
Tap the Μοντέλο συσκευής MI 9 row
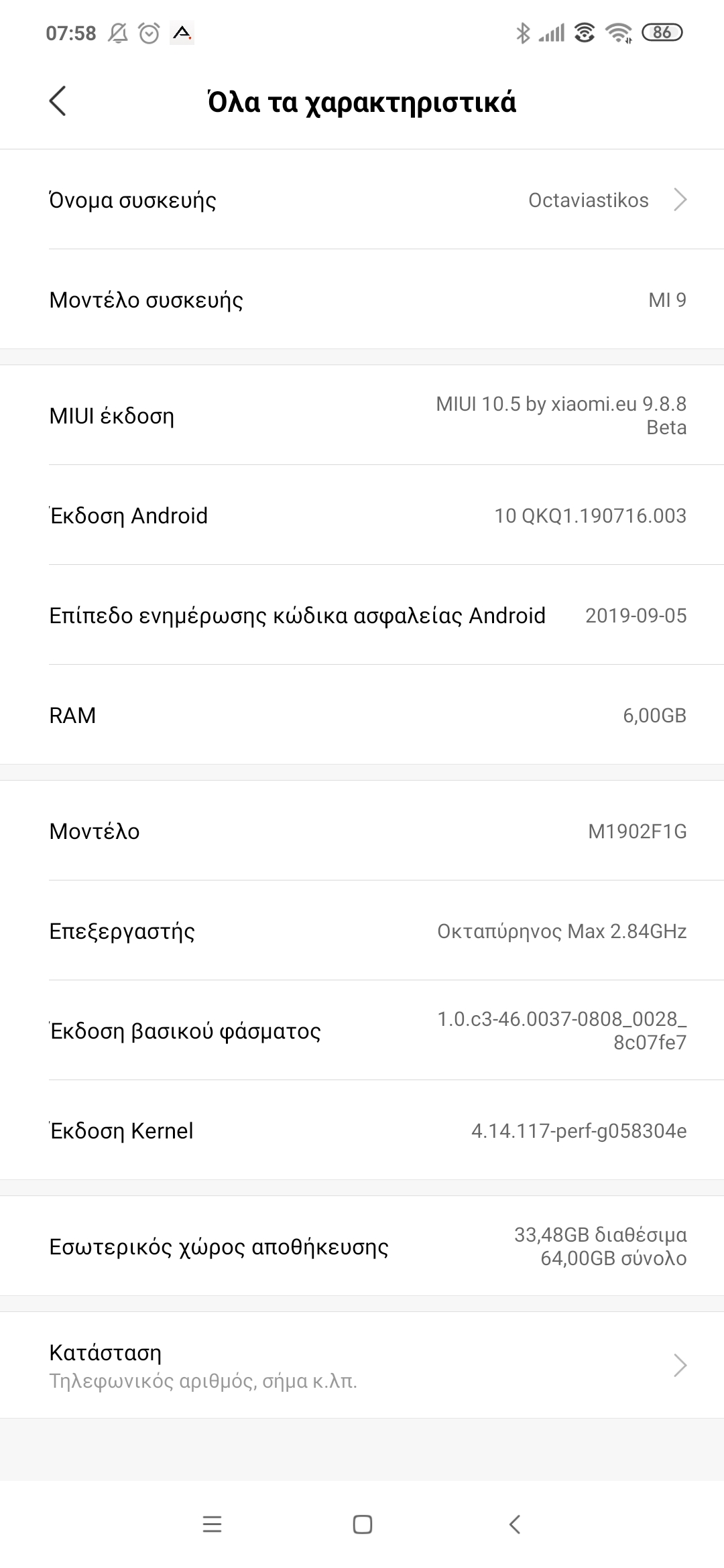click(362, 300)
